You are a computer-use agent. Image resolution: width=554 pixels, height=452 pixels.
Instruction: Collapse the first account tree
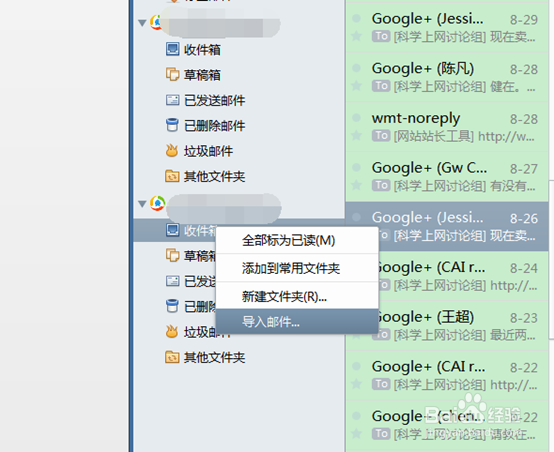pyautogui.click(x=142, y=23)
